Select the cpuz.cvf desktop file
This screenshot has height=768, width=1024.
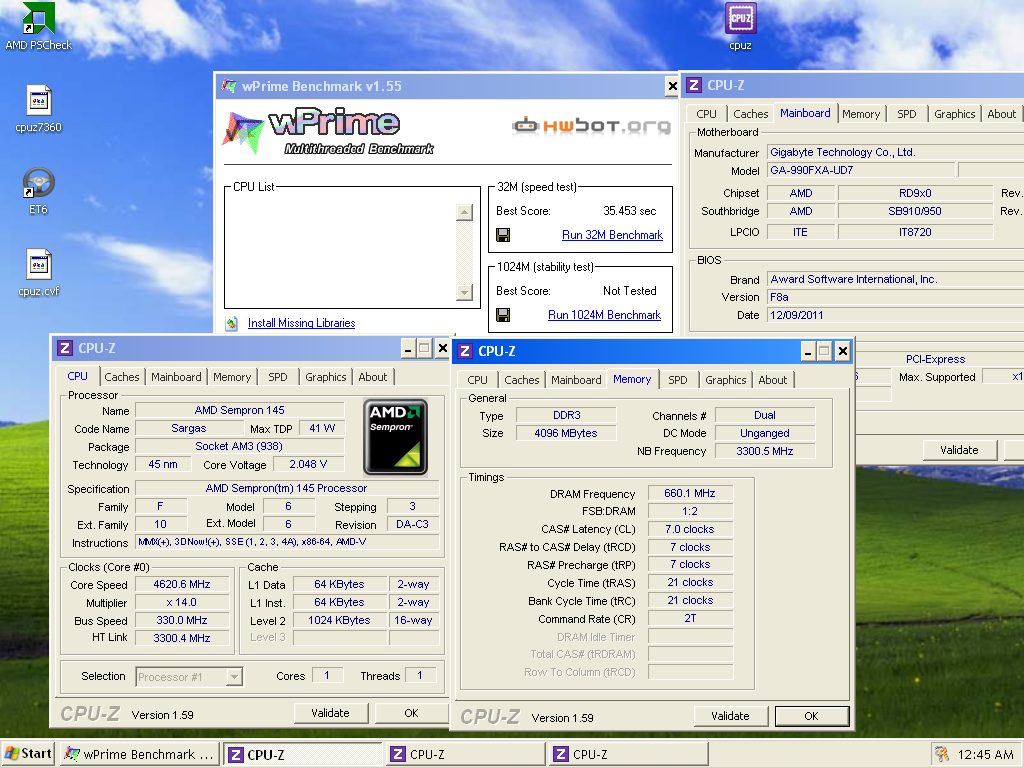[x=39, y=272]
